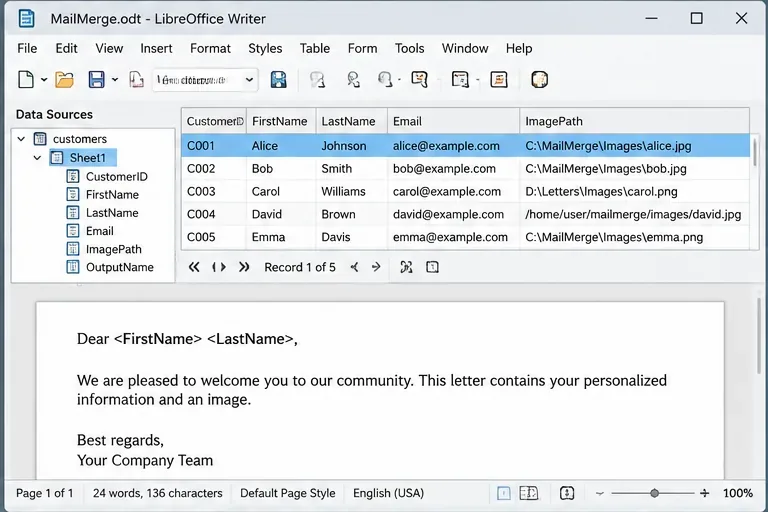768x512 pixels.
Task: Open the File menu
Action: pyautogui.click(x=27, y=49)
